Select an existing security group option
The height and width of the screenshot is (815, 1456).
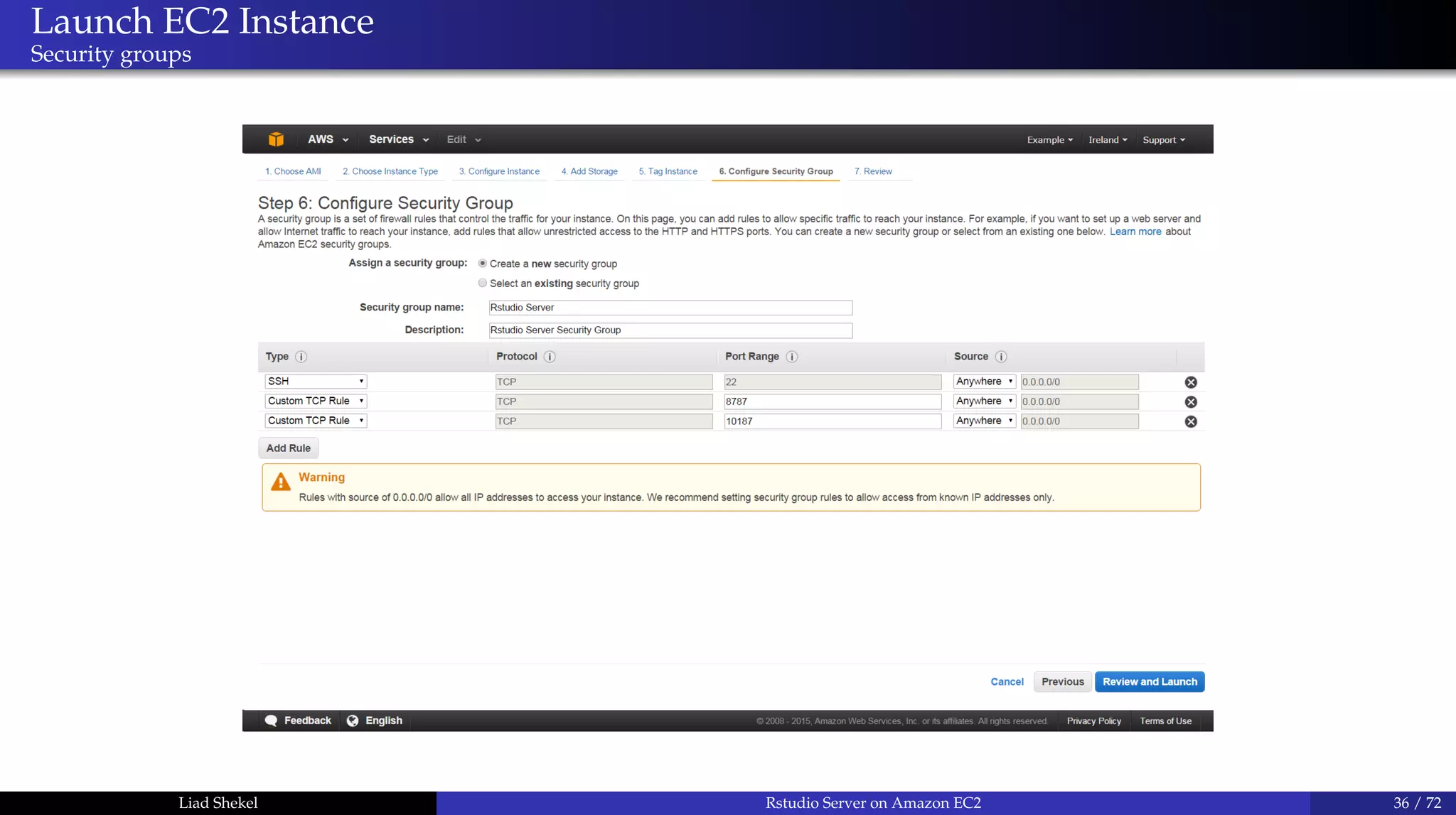coord(483,283)
